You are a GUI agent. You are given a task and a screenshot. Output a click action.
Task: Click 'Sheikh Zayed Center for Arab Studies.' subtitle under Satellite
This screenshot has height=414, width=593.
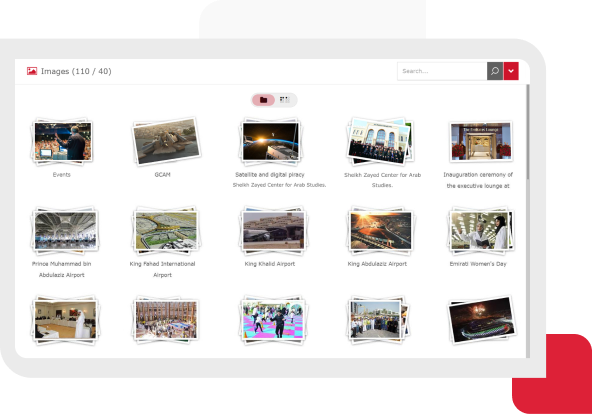point(279,185)
